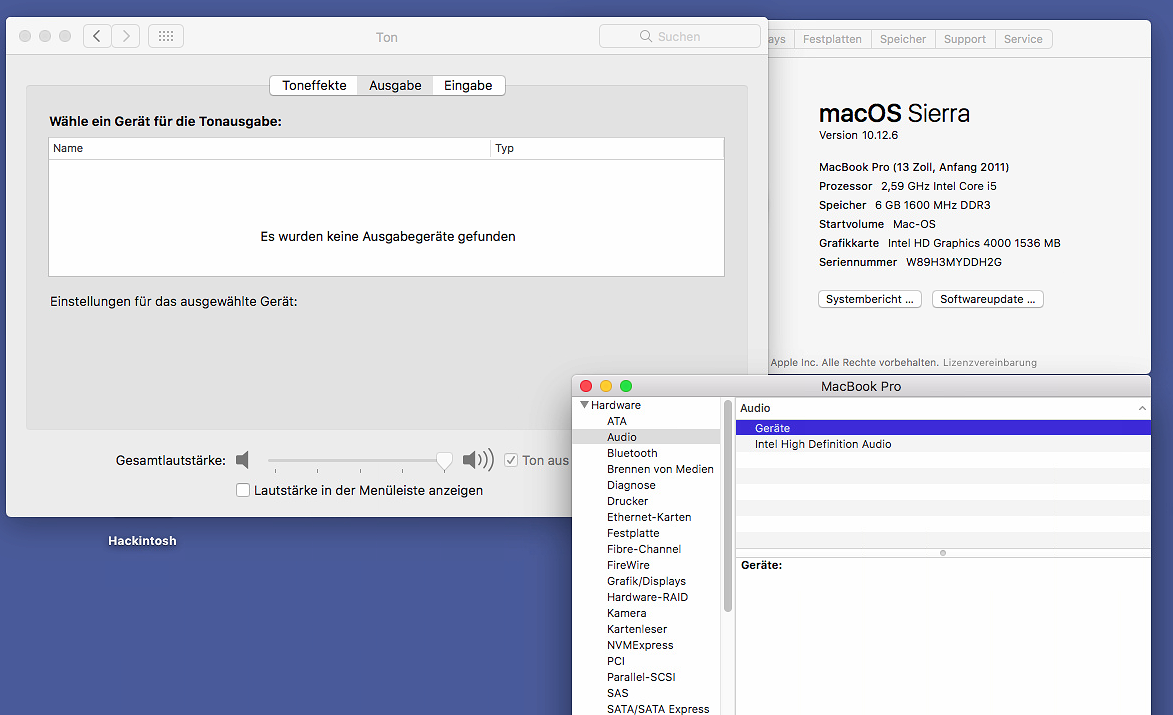Click the loud volume speaker icon
The image size is (1173, 715).
478,460
